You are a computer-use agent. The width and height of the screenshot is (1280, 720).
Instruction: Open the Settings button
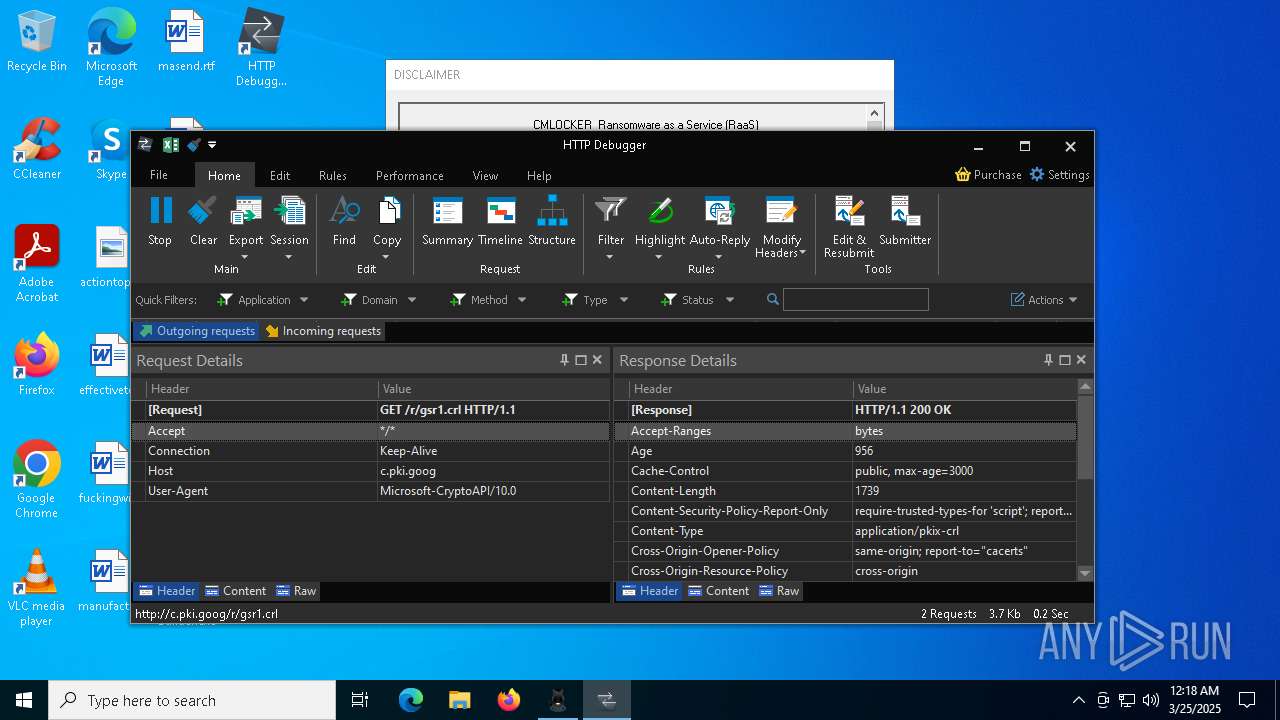pos(1059,175)
